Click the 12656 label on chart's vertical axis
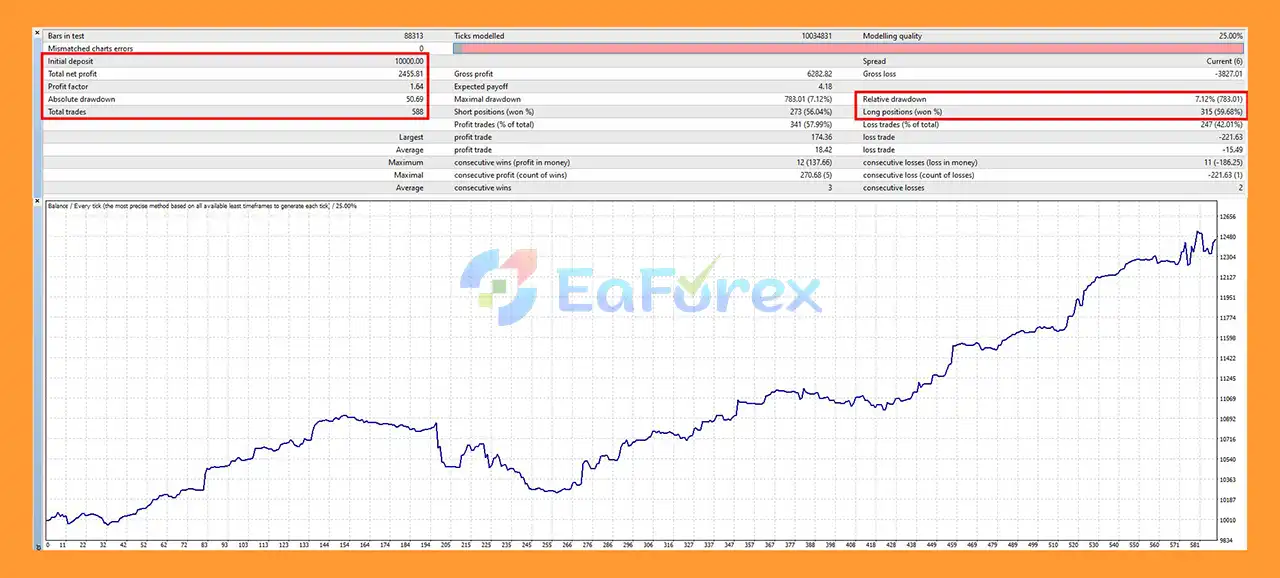The width and height of the screenshot is (1280, 578). tap(1228, 217)
